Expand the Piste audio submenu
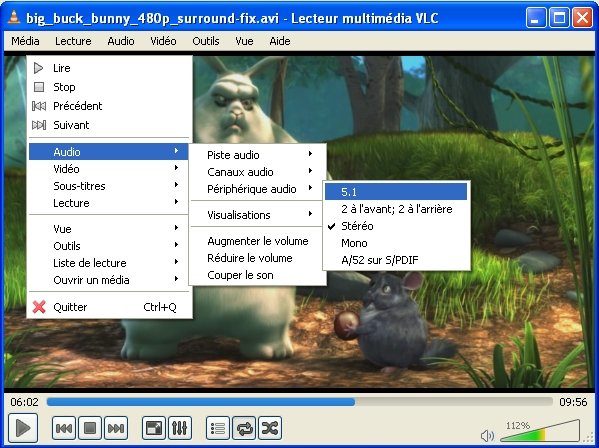 (x=258, y=155)
